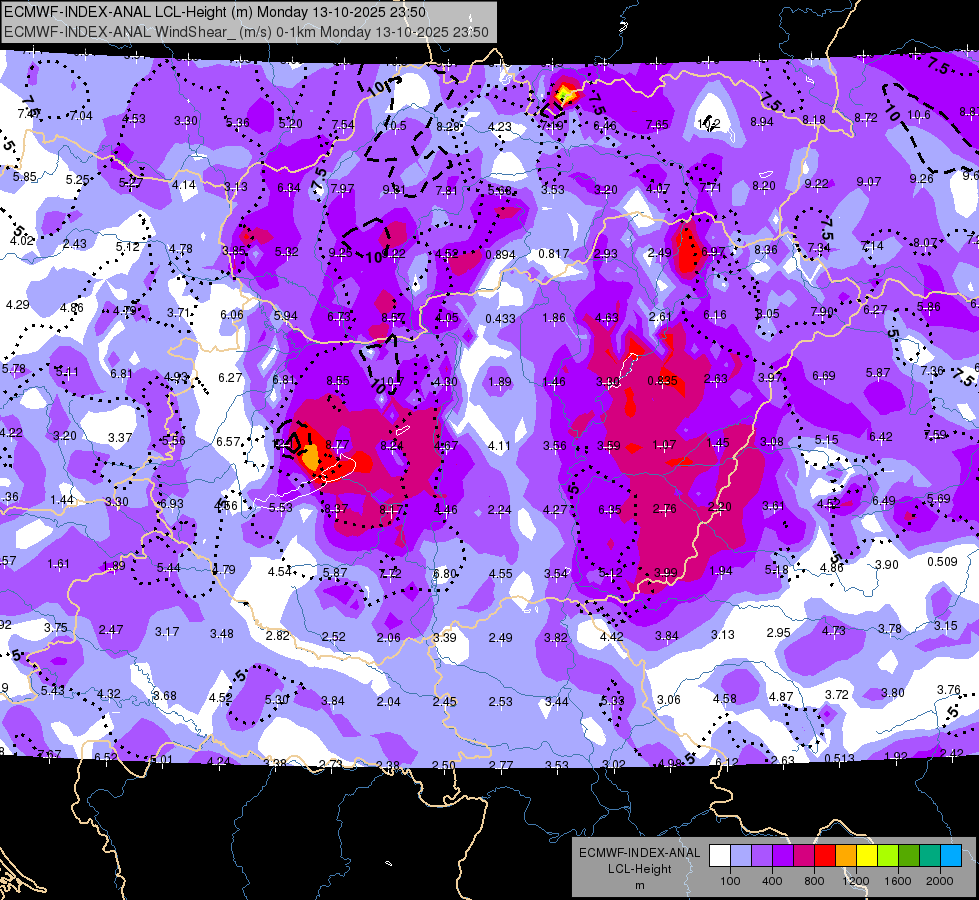Click the WindShear 0-1km title line
Image resolution: width=979 pixels, height=900 pixels.
click(246, 32)
